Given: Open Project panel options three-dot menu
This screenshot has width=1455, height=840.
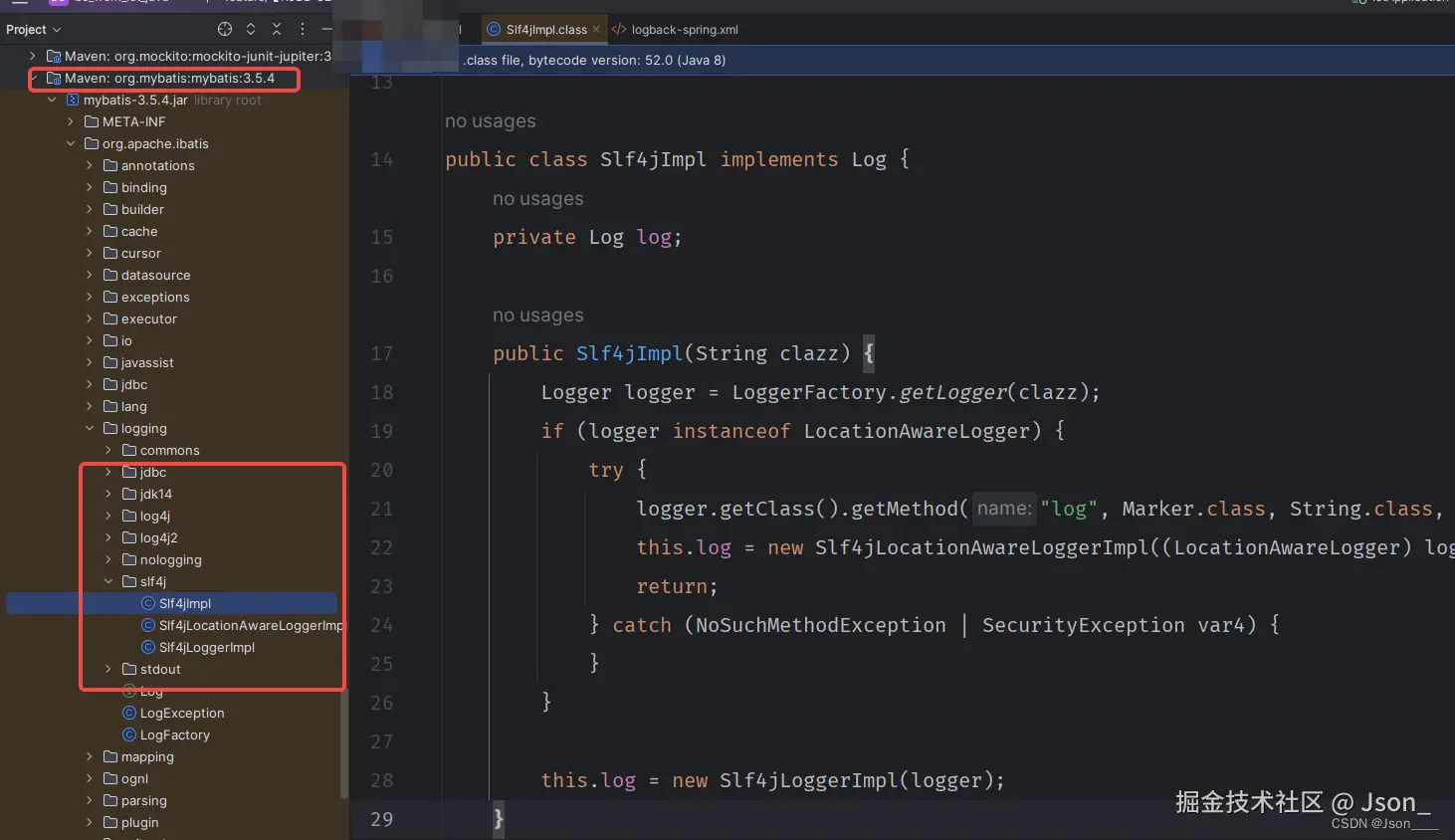Looking at the screenshot, I should click(303, 29).
